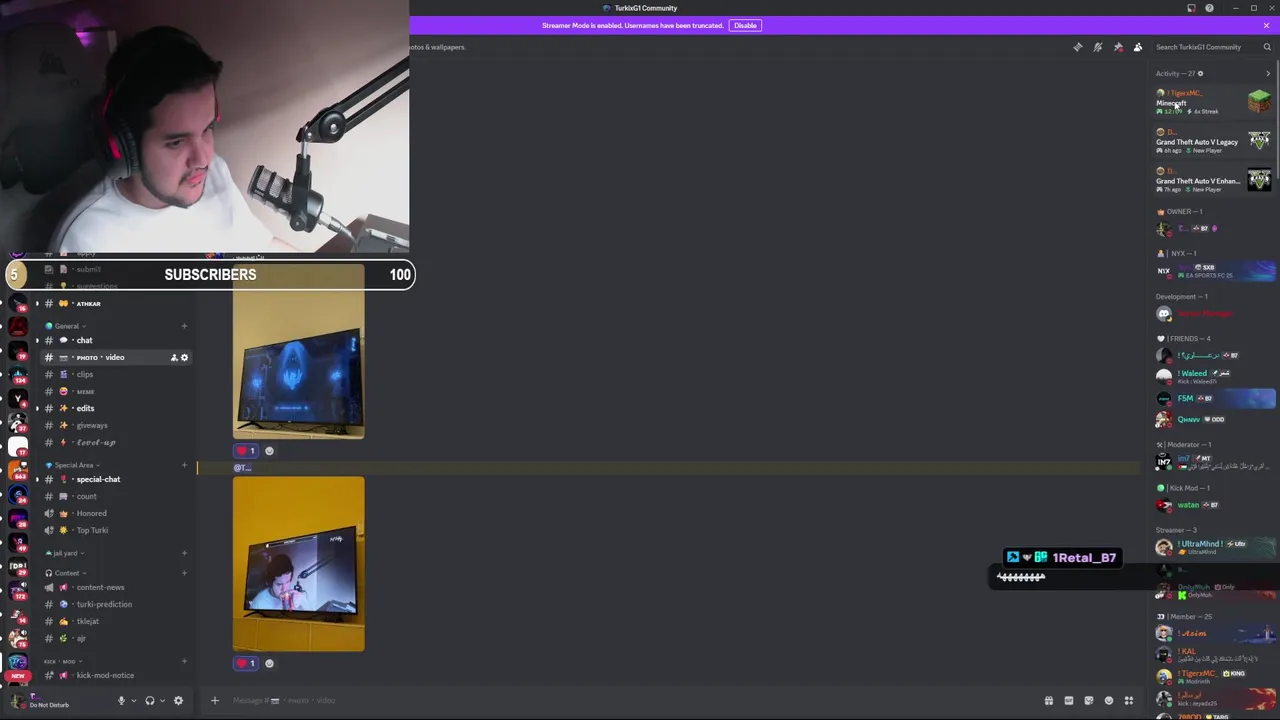This screenshot has height=720, width=1280.
Task: Open the GIF picker icon
Action: click(1068, 700)
